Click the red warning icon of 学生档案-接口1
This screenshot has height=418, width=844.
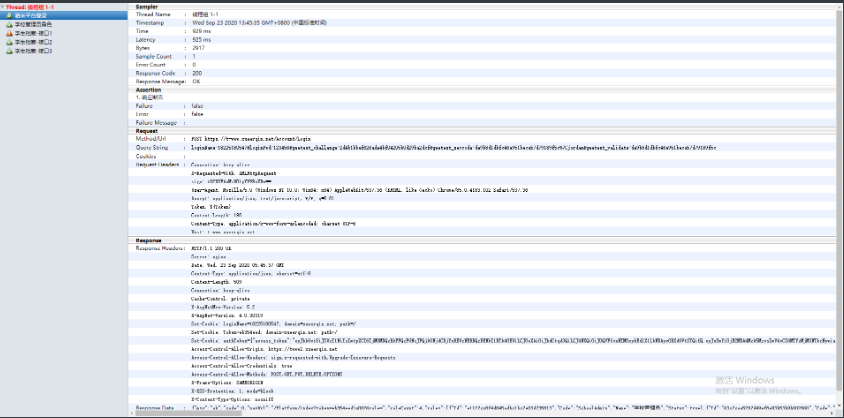click(x=9, y=33)
